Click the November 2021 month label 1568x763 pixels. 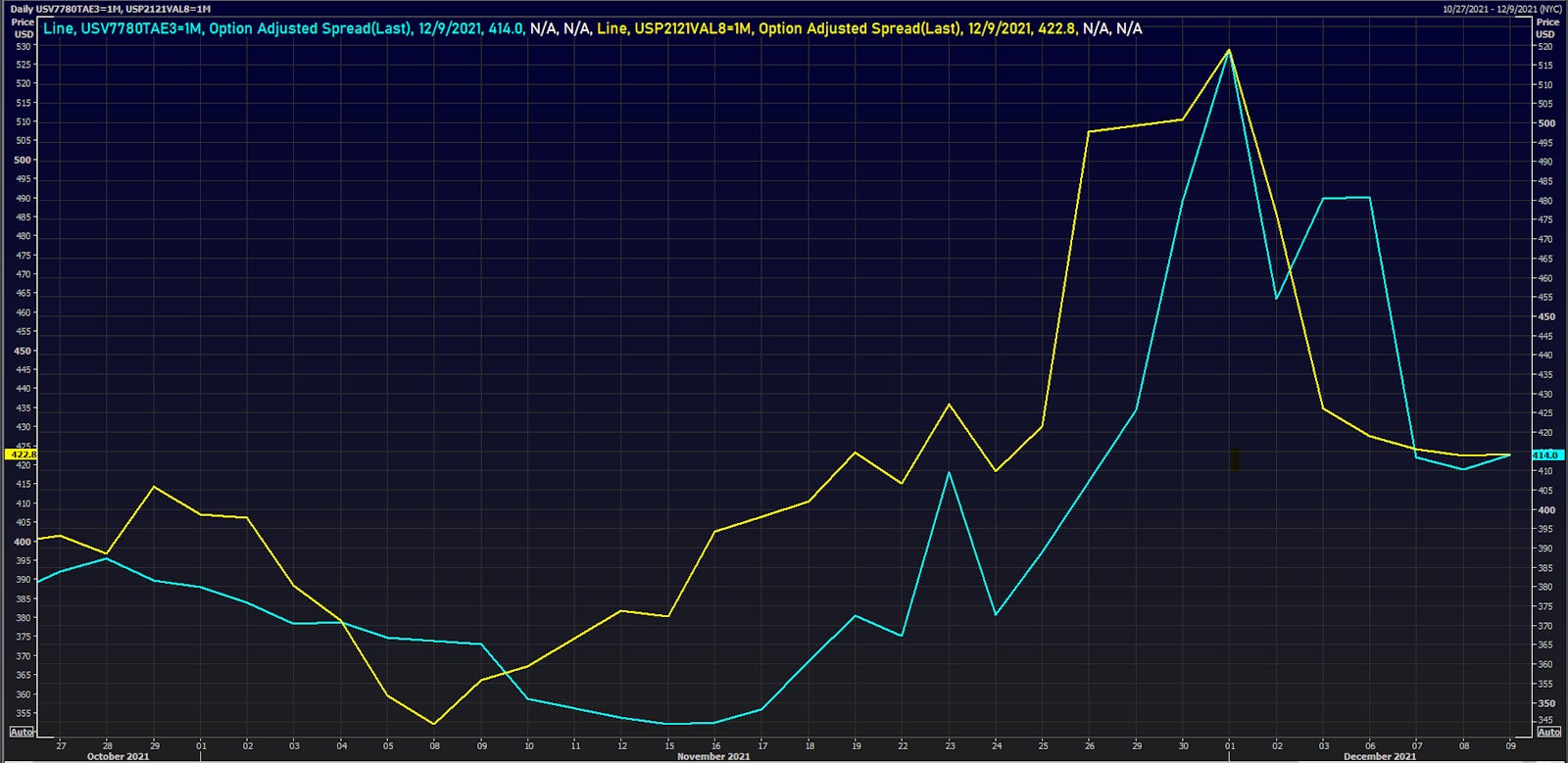[x=713, y=756]
